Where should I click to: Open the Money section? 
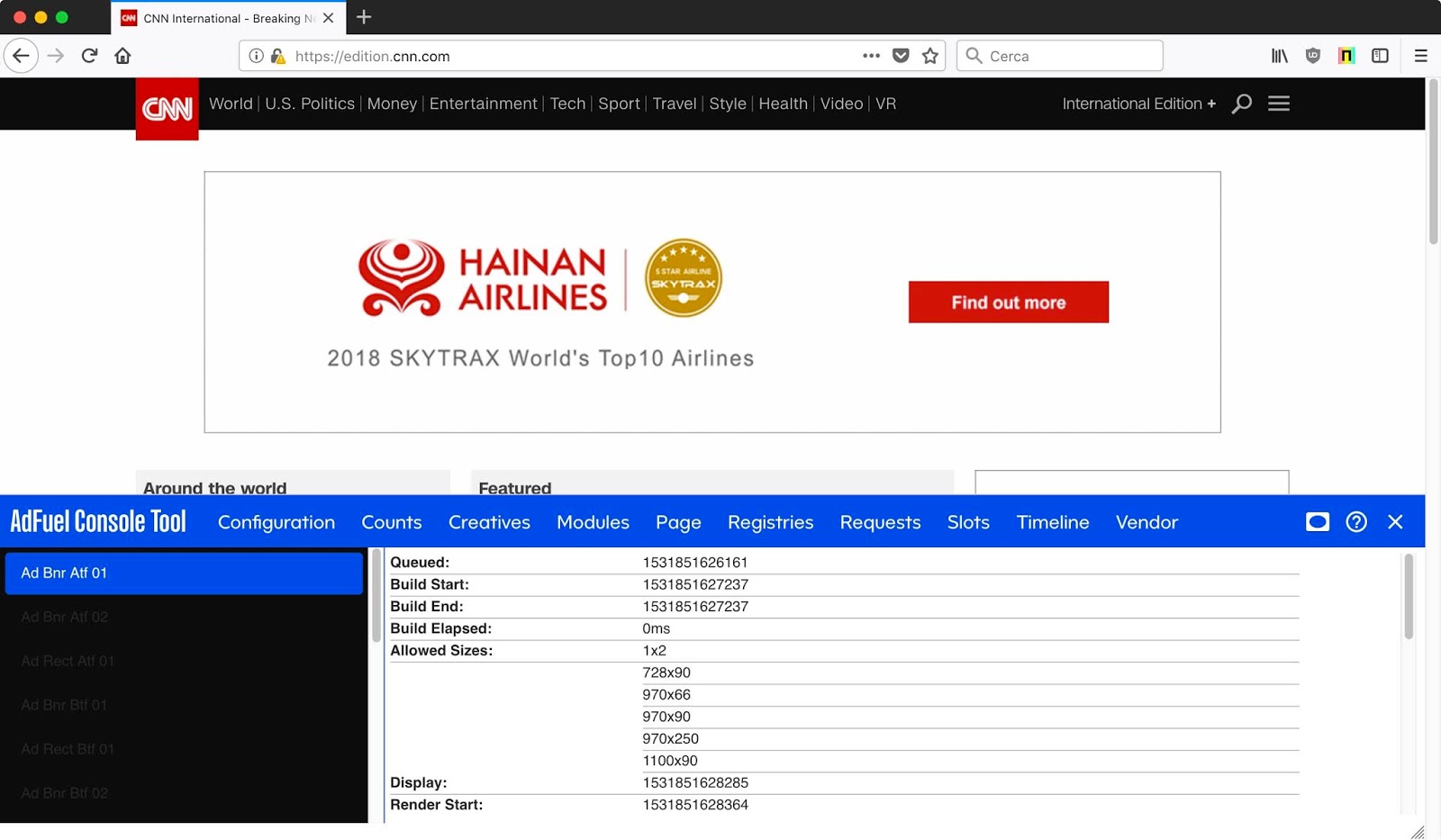pos(392,104)
